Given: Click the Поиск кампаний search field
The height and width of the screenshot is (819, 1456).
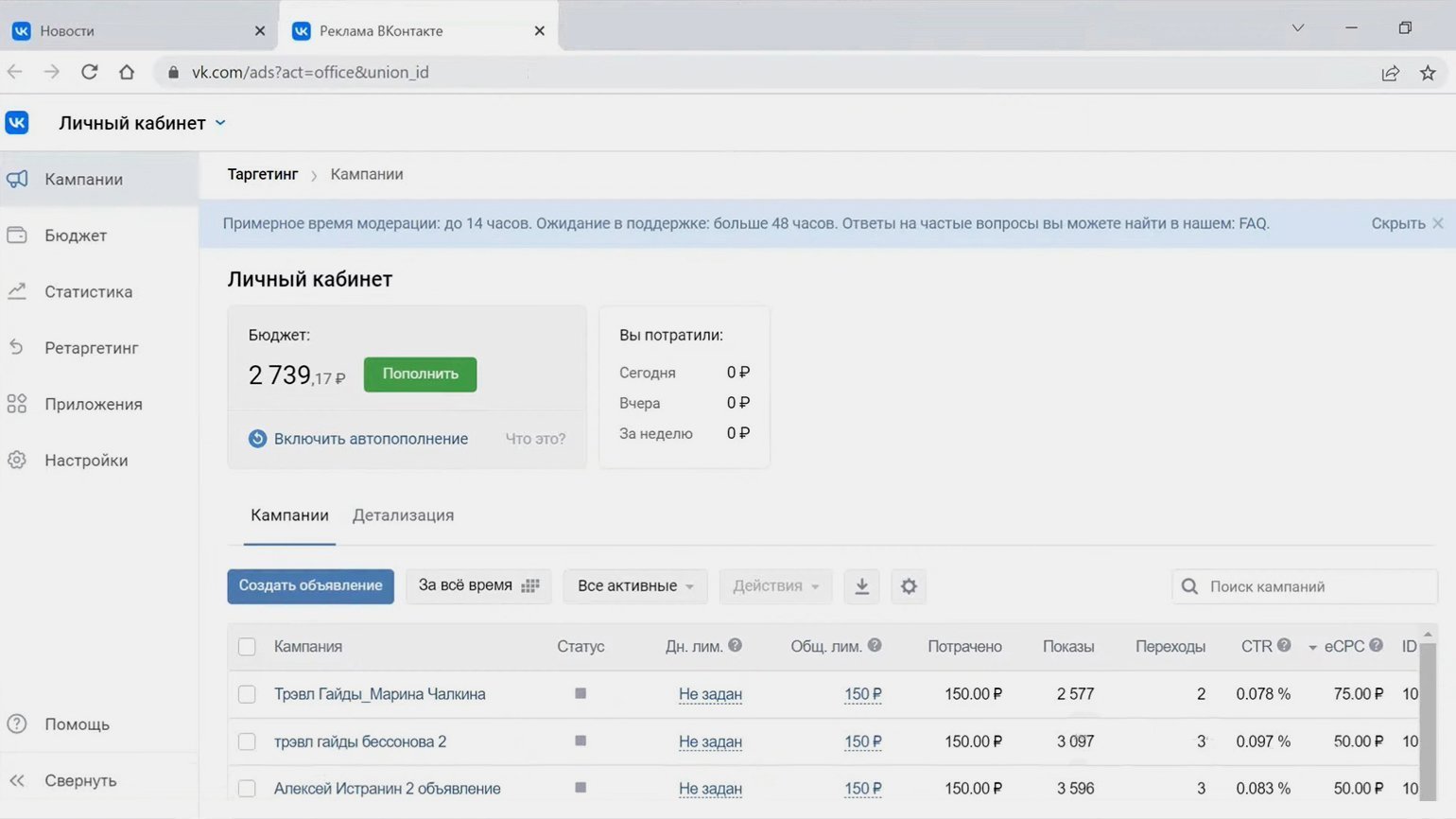Looking at the screenshot, I should 1305,586.
